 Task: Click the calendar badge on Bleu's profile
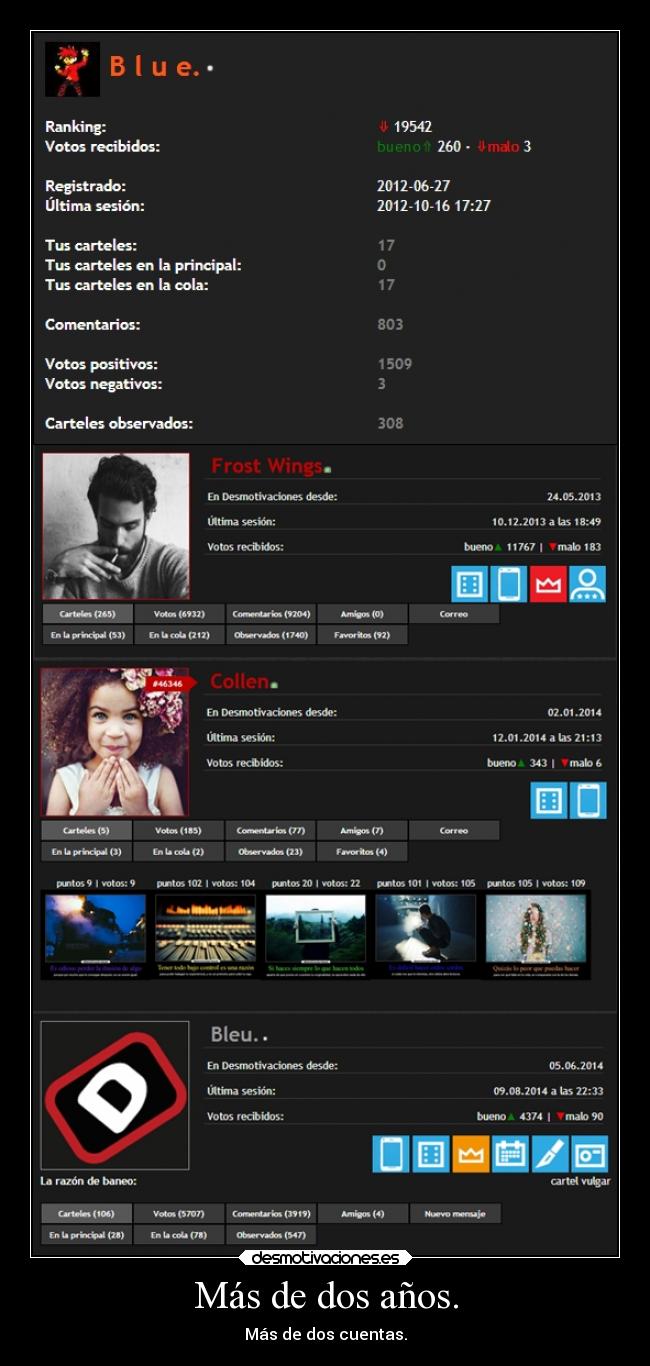510,1154
